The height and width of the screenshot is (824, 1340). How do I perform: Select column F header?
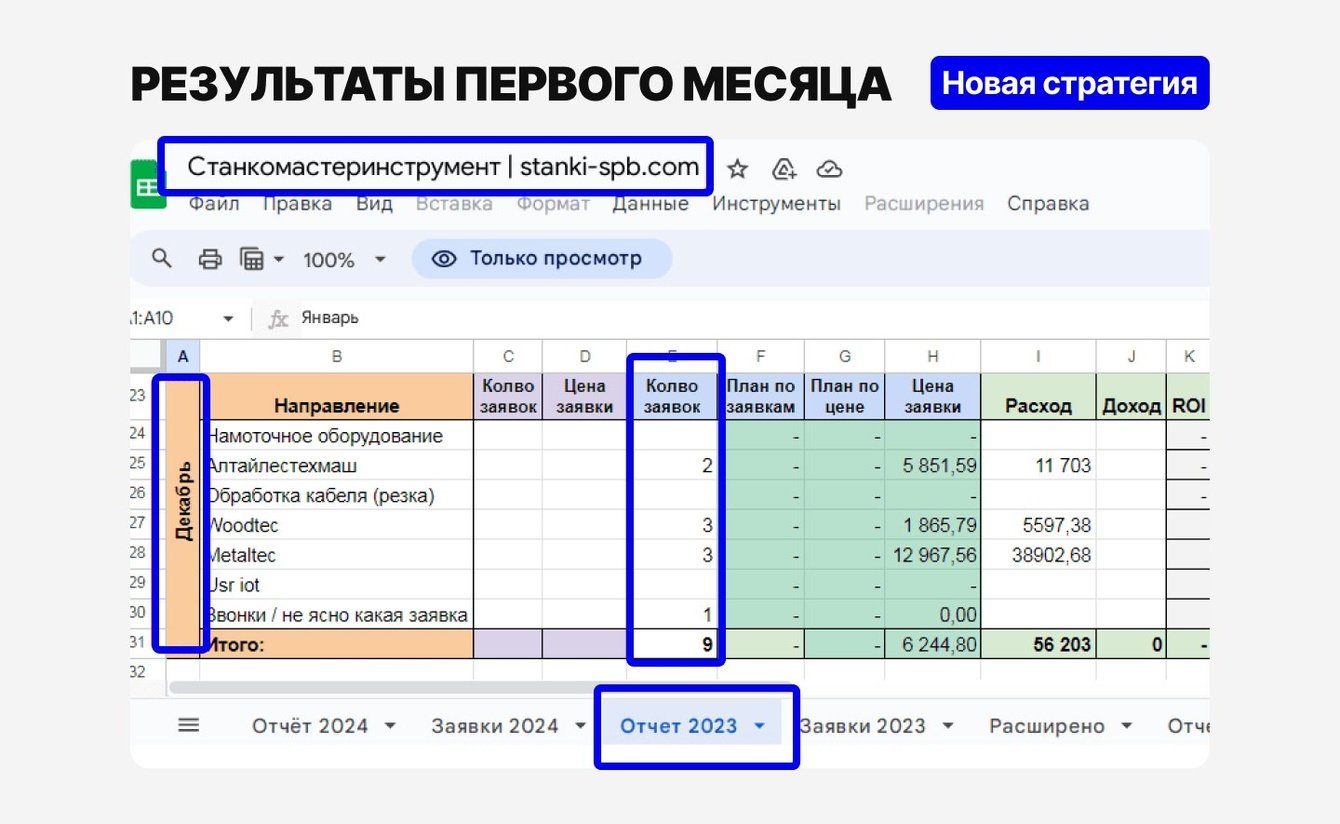click(x=761, y=355)
